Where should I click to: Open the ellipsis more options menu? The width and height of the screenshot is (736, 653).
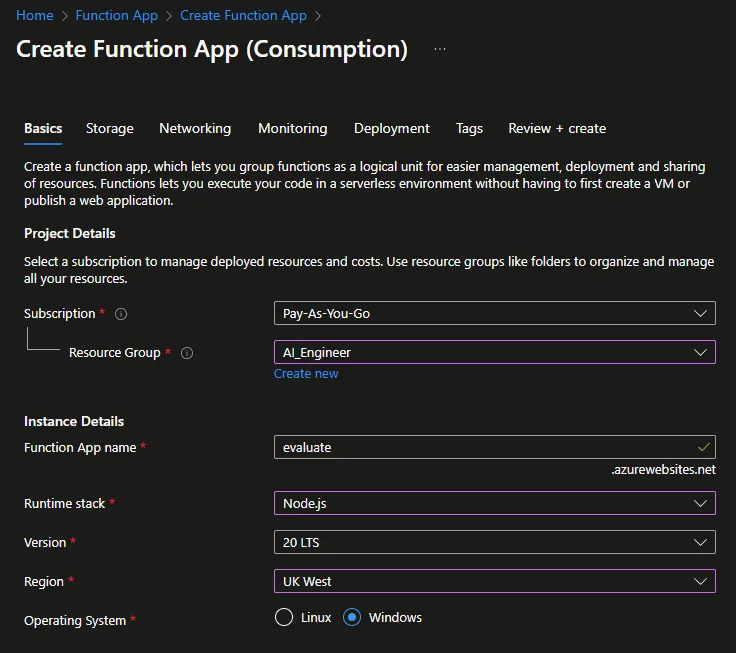coord(440,49)
